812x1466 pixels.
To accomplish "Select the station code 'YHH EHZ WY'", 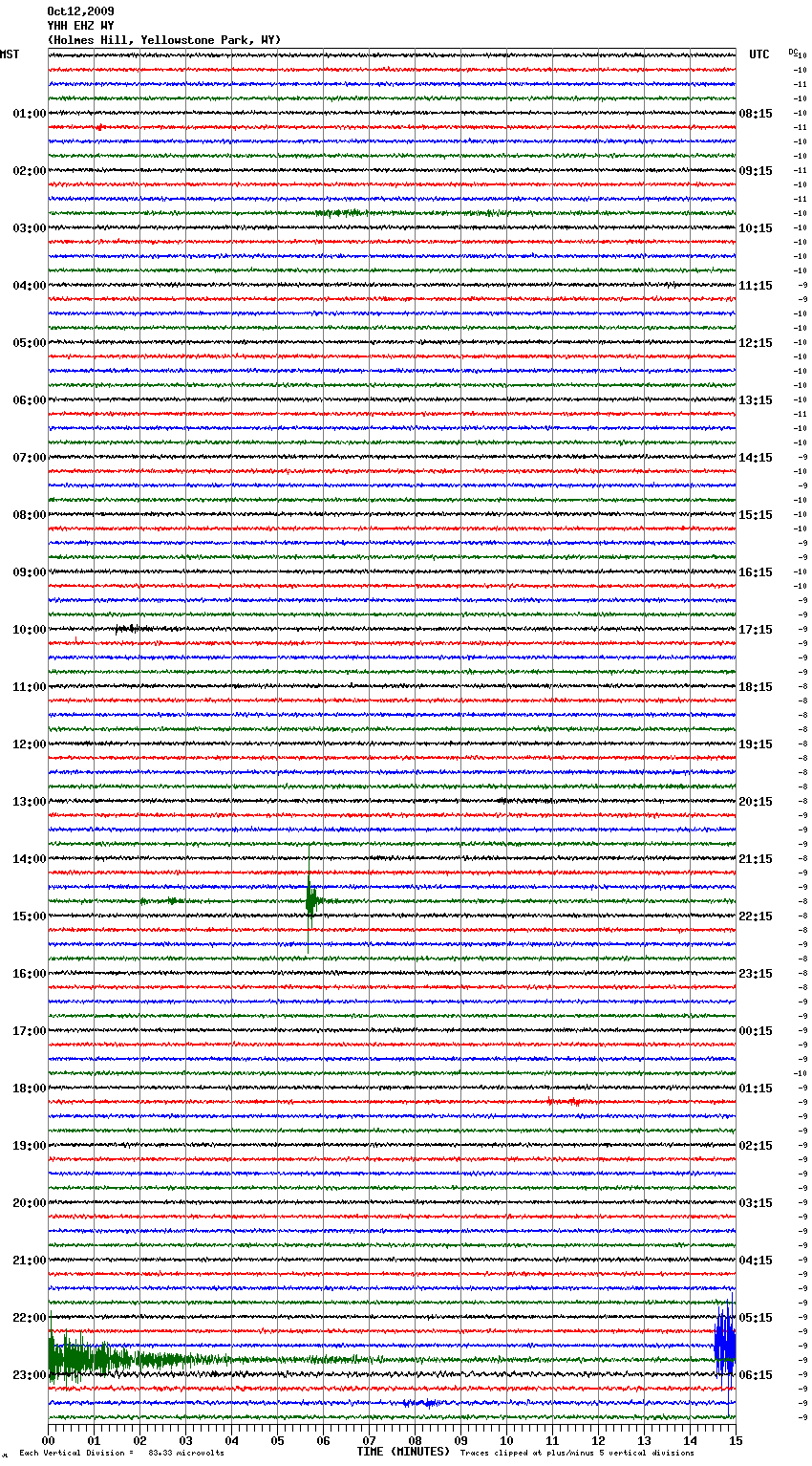I will point(80,26).
